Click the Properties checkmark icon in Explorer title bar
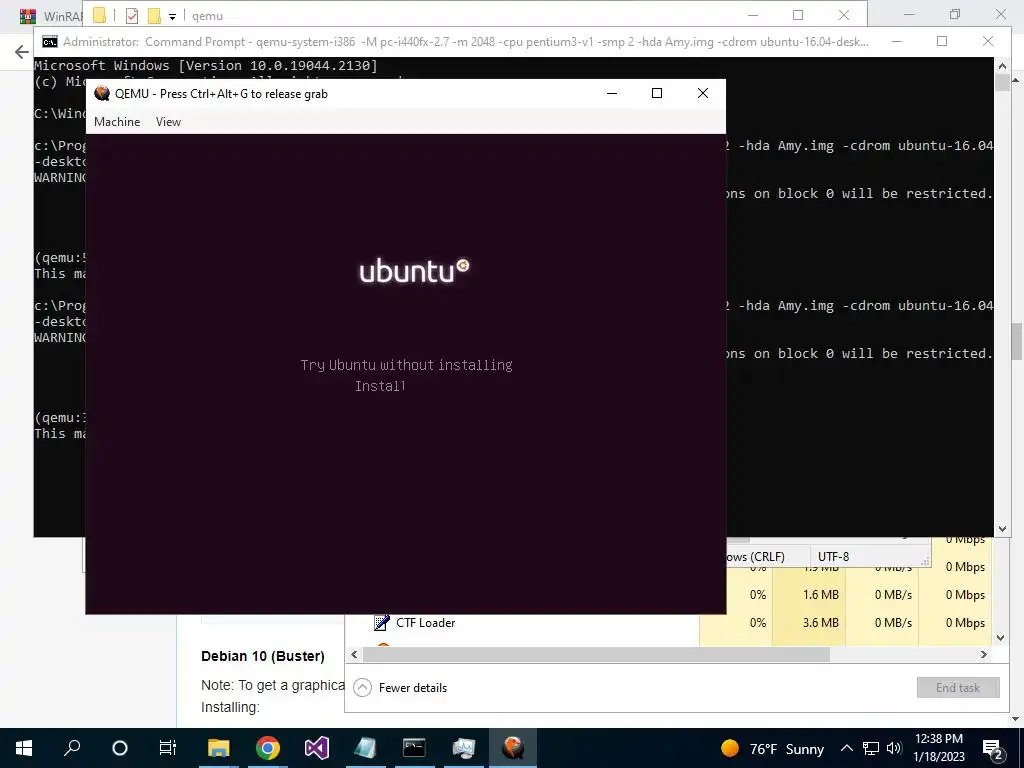 (132, 16)
